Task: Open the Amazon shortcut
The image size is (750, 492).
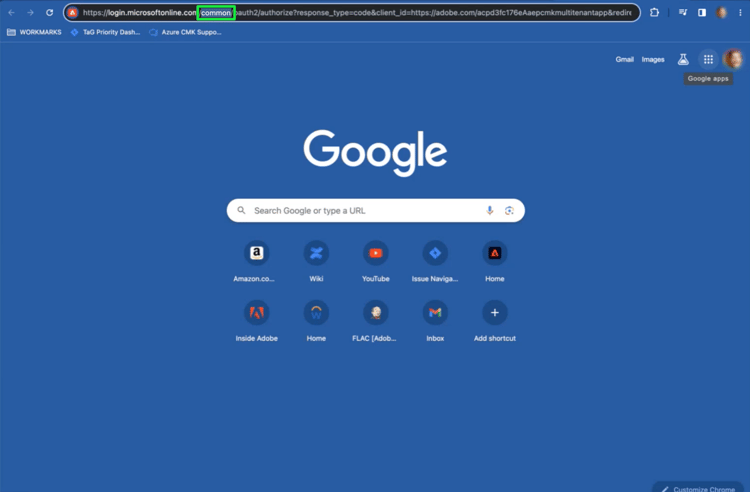Action: click(256, 262)
